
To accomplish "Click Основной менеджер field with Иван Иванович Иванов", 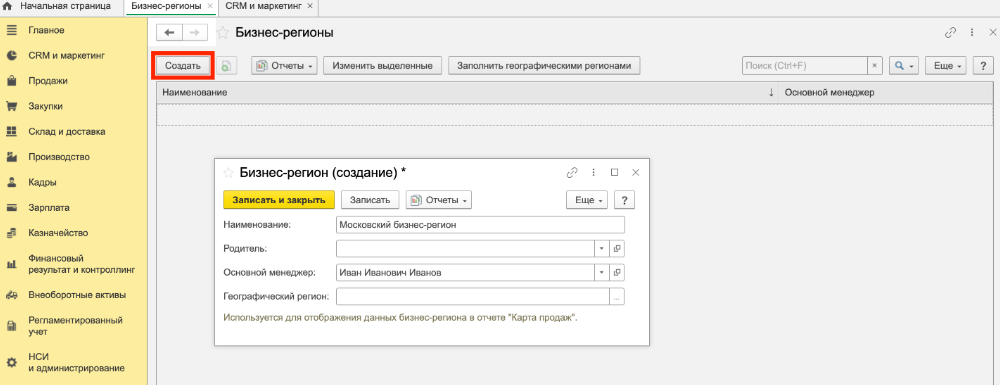I will [x=466, y=273].
